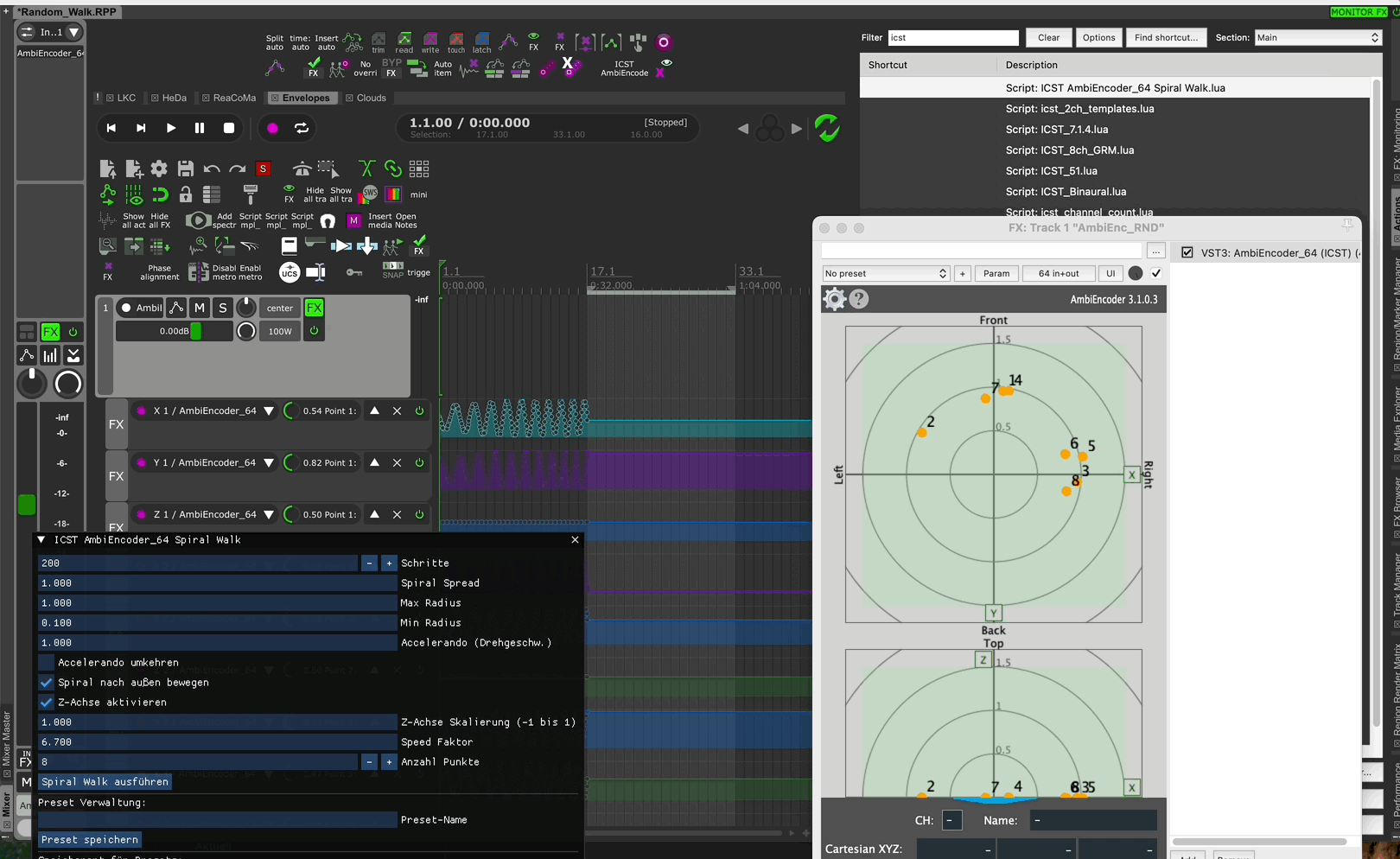
Task: Increment Schritte value with plus
Action: pos(389,563)
